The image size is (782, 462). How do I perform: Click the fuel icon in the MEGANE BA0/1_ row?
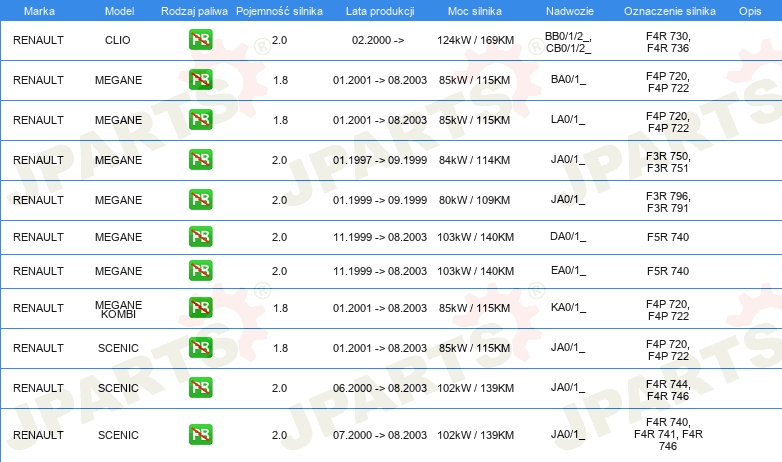coord(200,80)
